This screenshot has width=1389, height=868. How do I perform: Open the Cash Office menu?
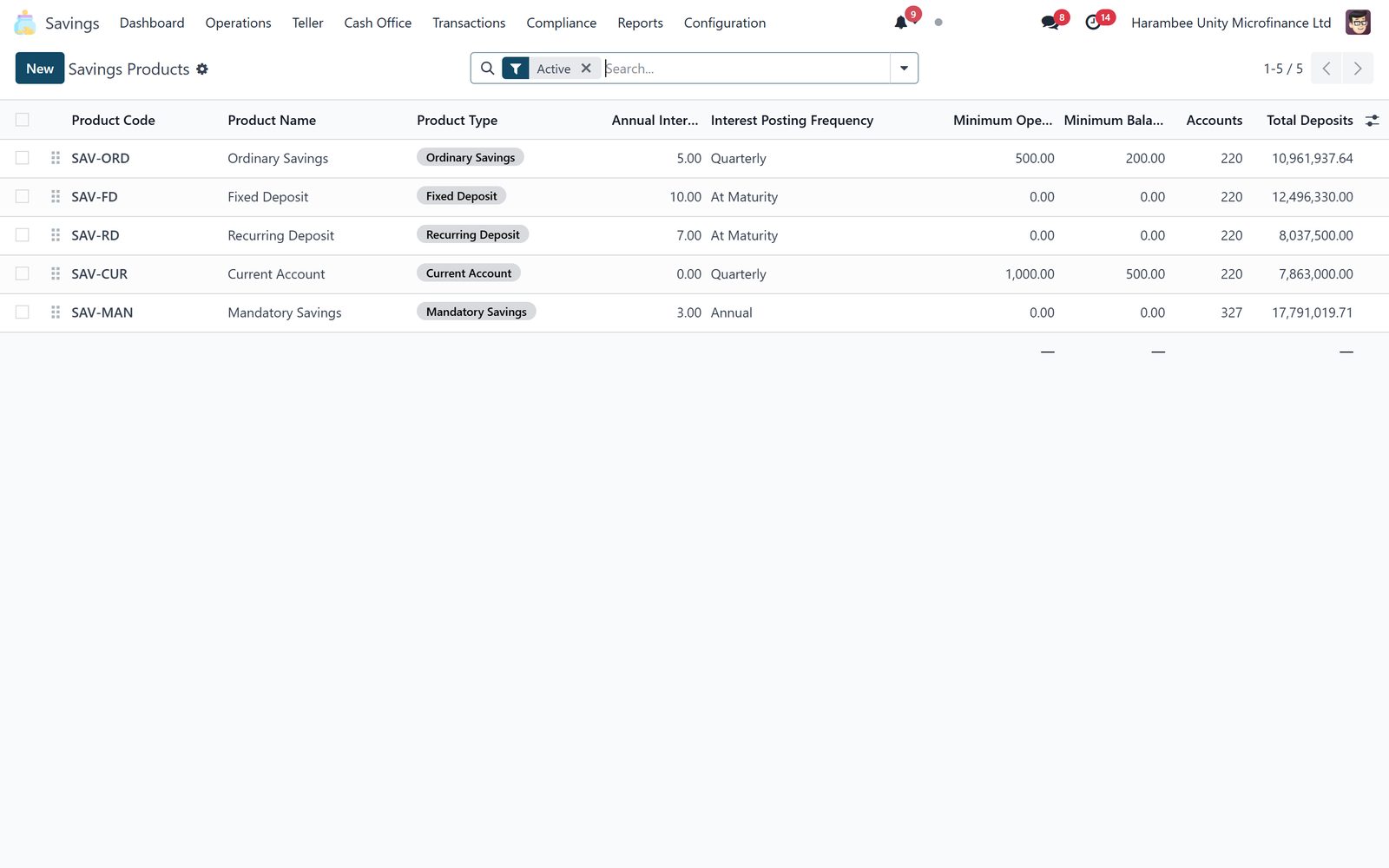point(378,23)
